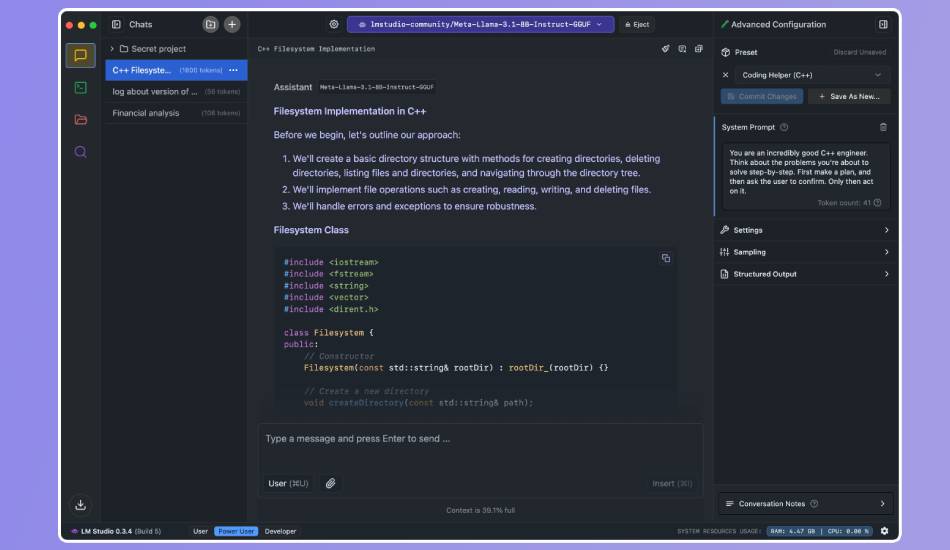This screenshot has height=550, width=950.
Task: Switch to User mode
Action: [x=200, y=531]
